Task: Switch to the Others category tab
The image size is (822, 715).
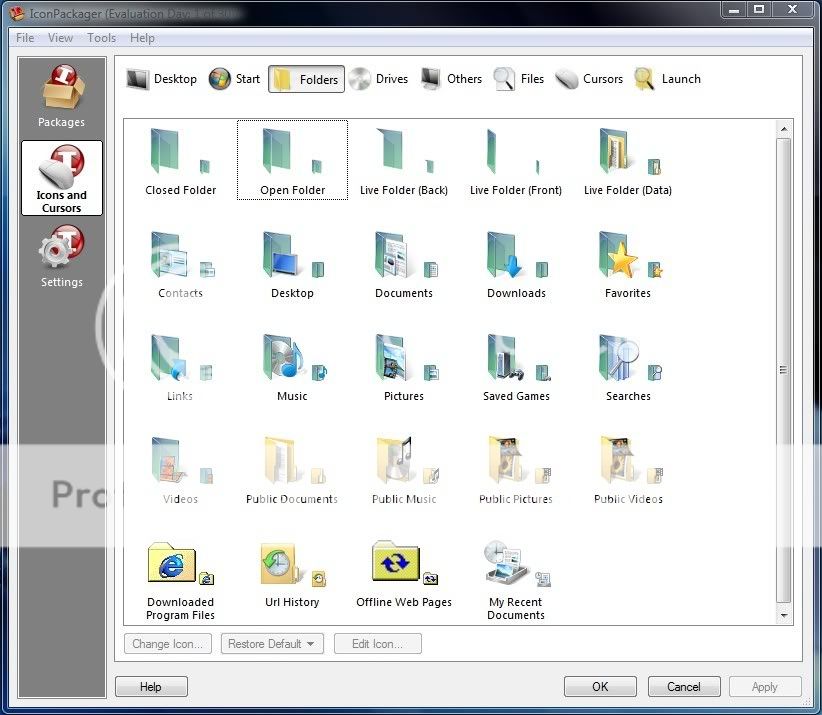Action: [x=451, y=79]
